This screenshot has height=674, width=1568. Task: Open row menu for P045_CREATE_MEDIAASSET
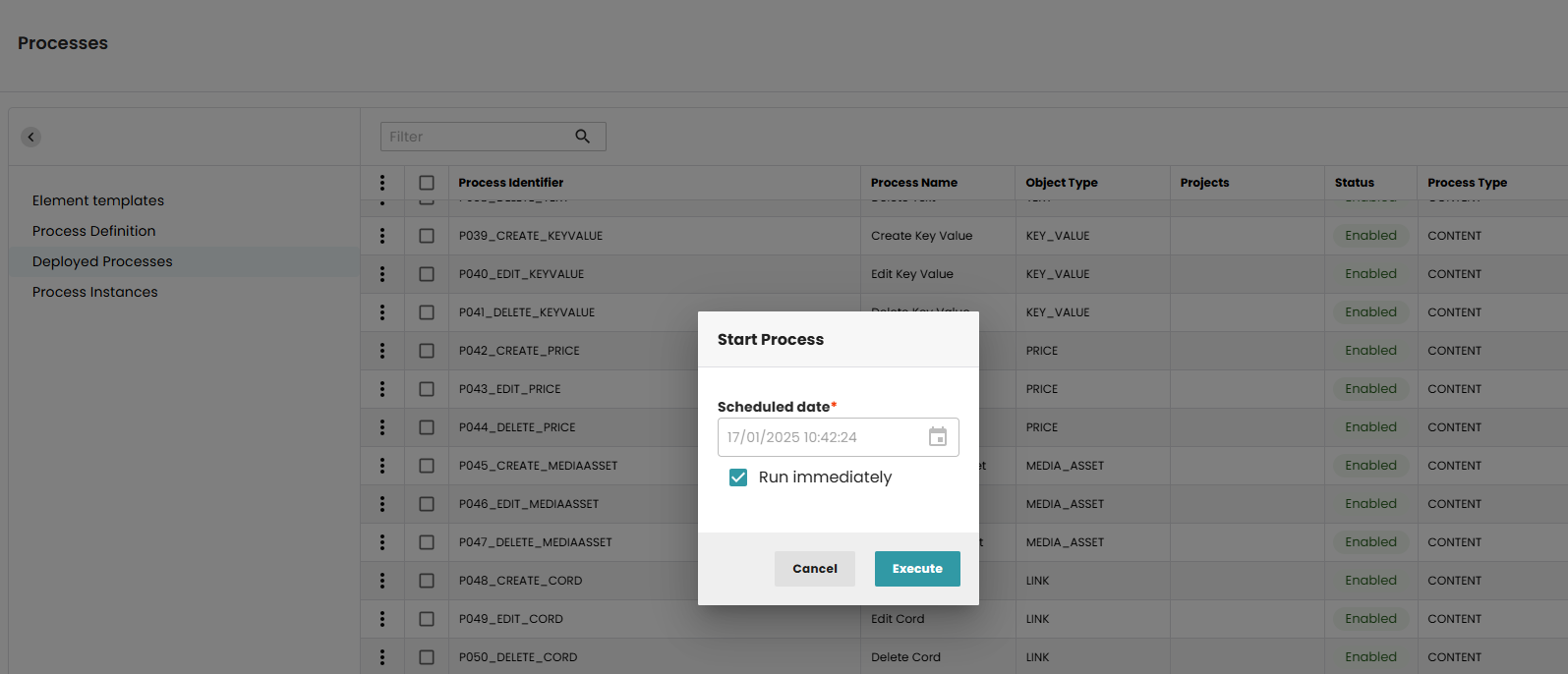(x=382, y=466)
